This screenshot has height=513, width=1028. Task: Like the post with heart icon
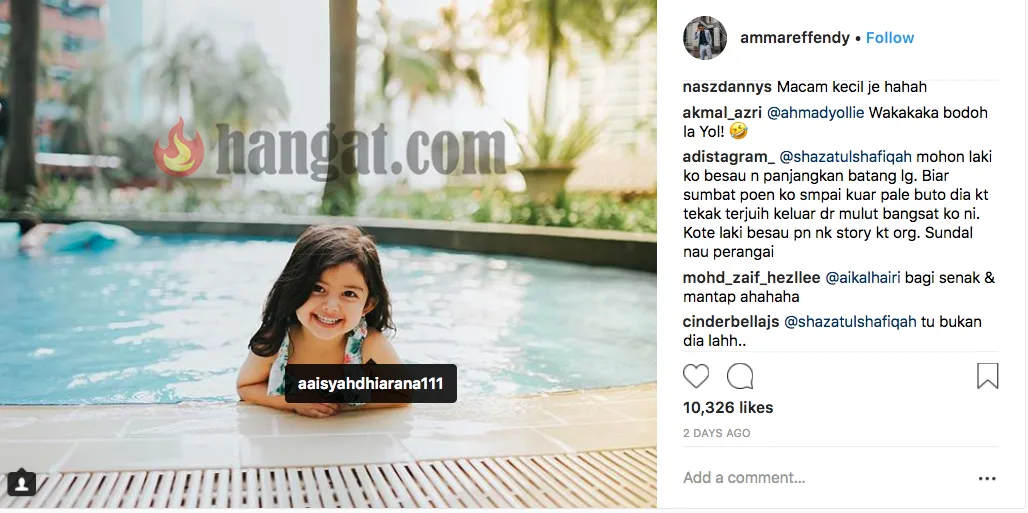click(696, 377)
